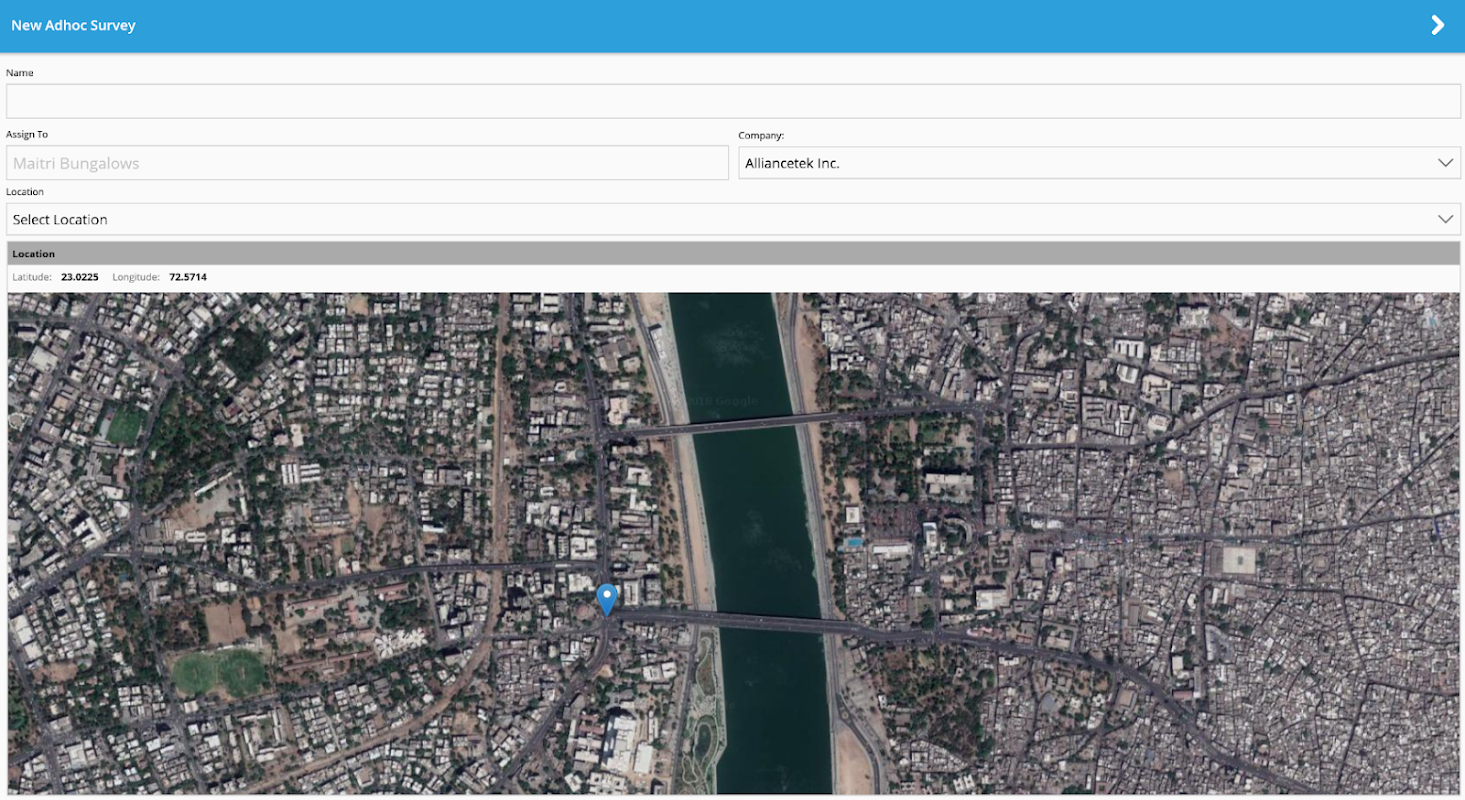The width and height of the screenshot is (1465, 800).
Task: Focus the Name input field
Action: (x=732, y=101)
